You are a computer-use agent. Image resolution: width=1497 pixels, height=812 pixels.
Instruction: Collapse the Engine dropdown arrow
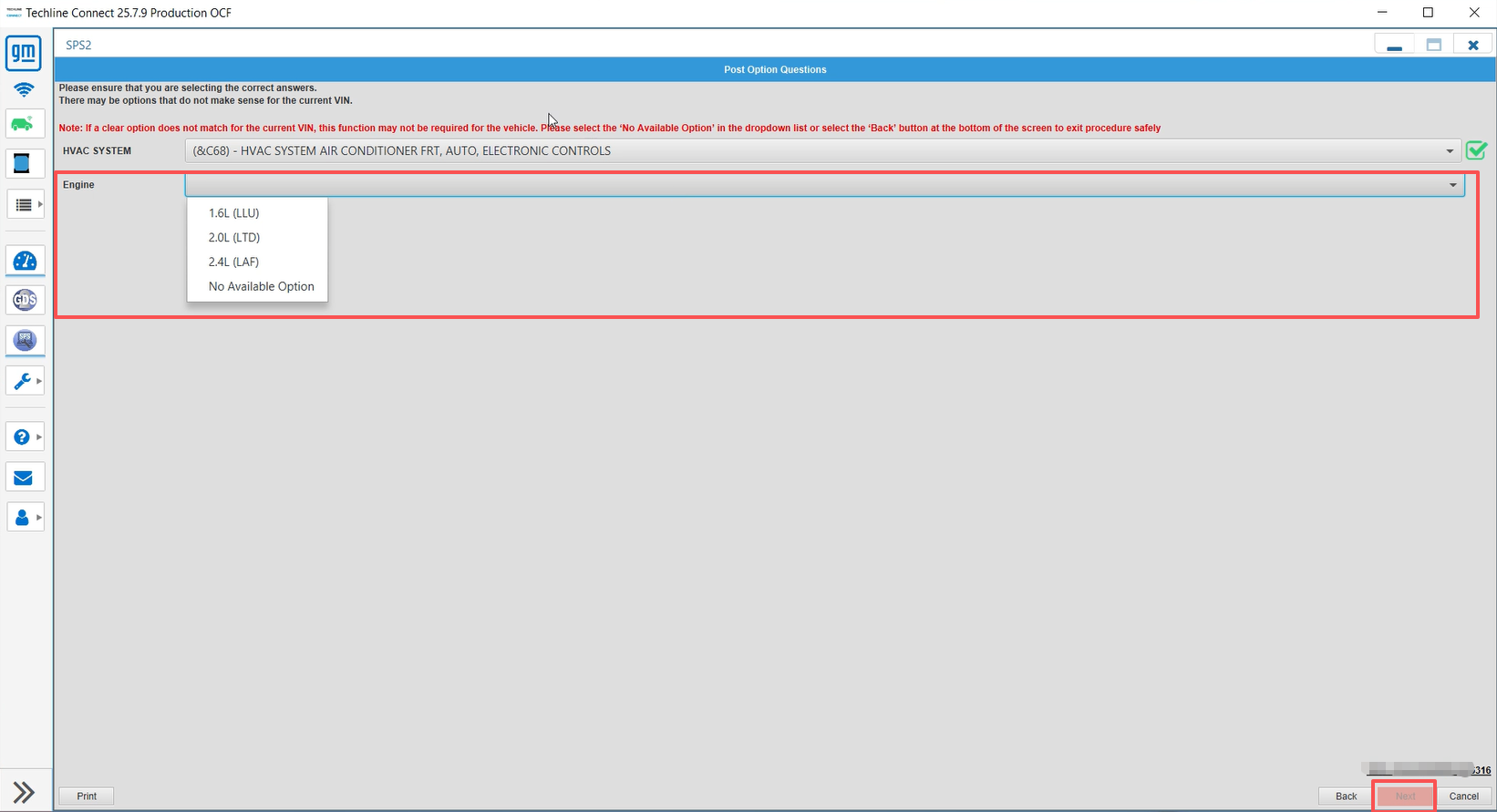(x=1453, y=185)
